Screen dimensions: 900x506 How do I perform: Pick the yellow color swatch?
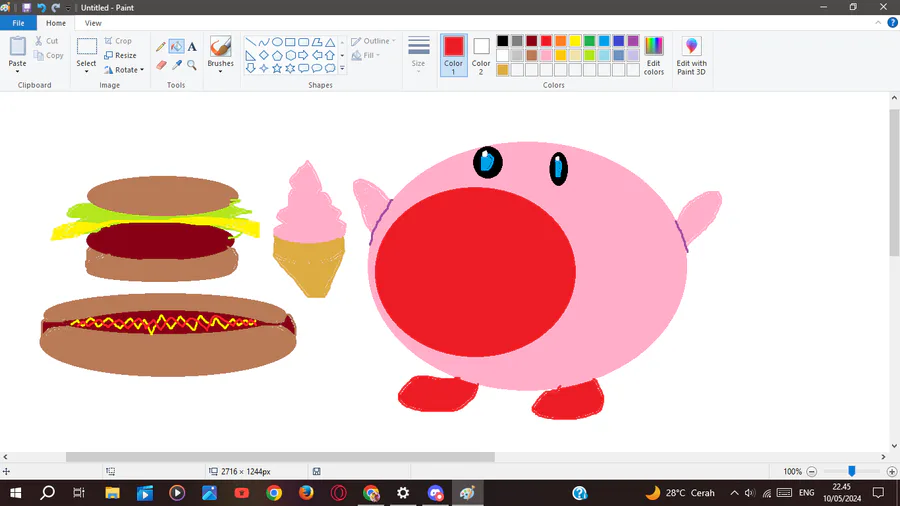(575, 41)
